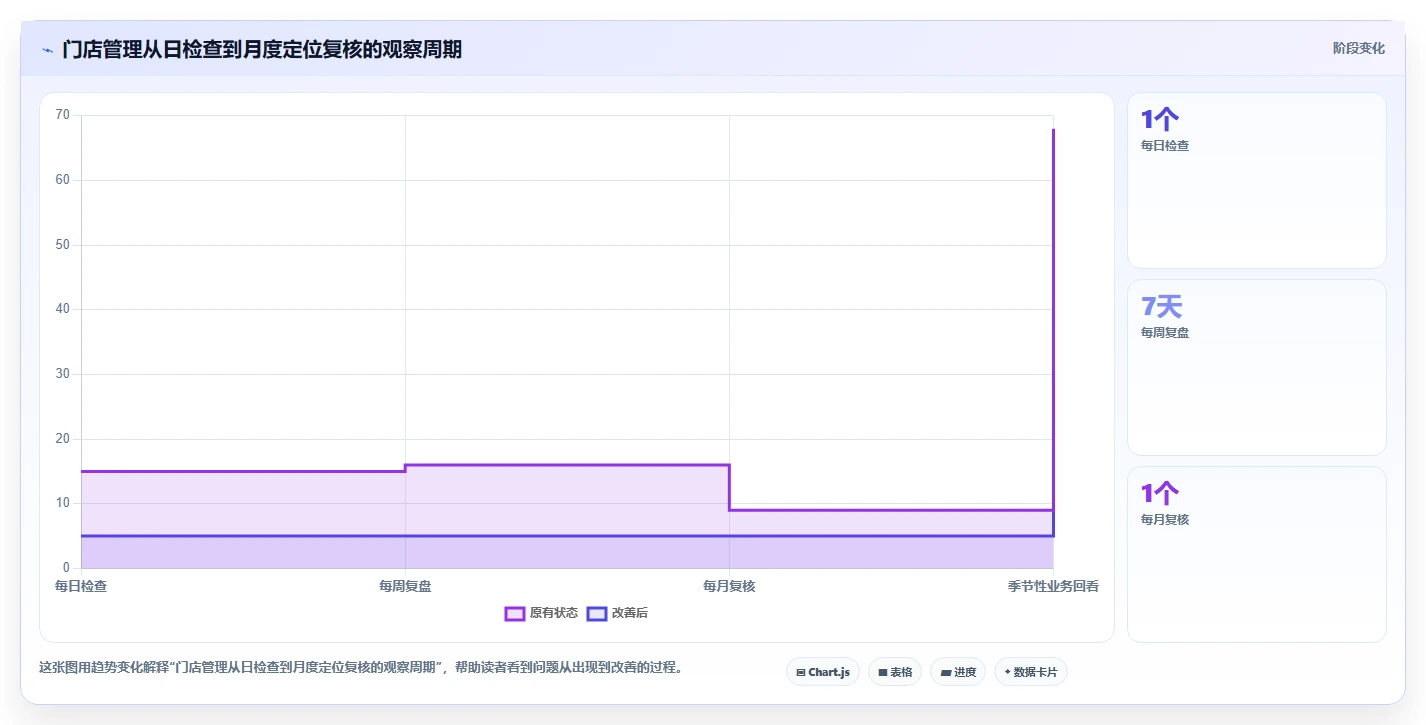Click the chart title 门店管理从日检查到月度定位复核的观察周期
The image size is (1426, 725).
click(262, 49)
